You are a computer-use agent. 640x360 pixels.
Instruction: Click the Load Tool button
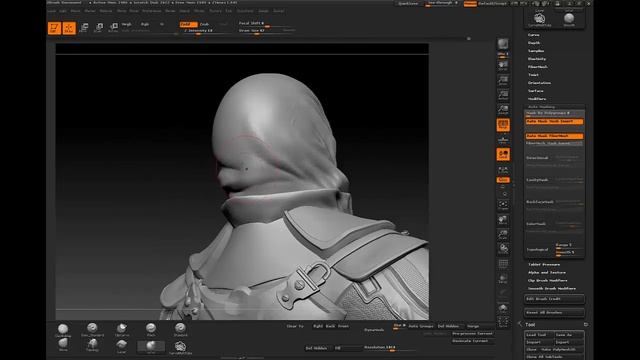coord(539,335)
